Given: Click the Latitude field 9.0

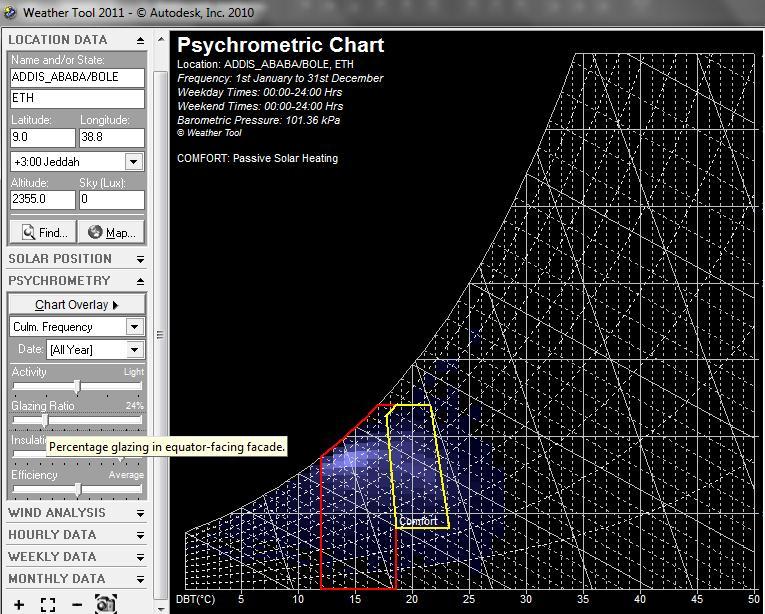Looking at the screenshot, I should click(x=43, y=137).
